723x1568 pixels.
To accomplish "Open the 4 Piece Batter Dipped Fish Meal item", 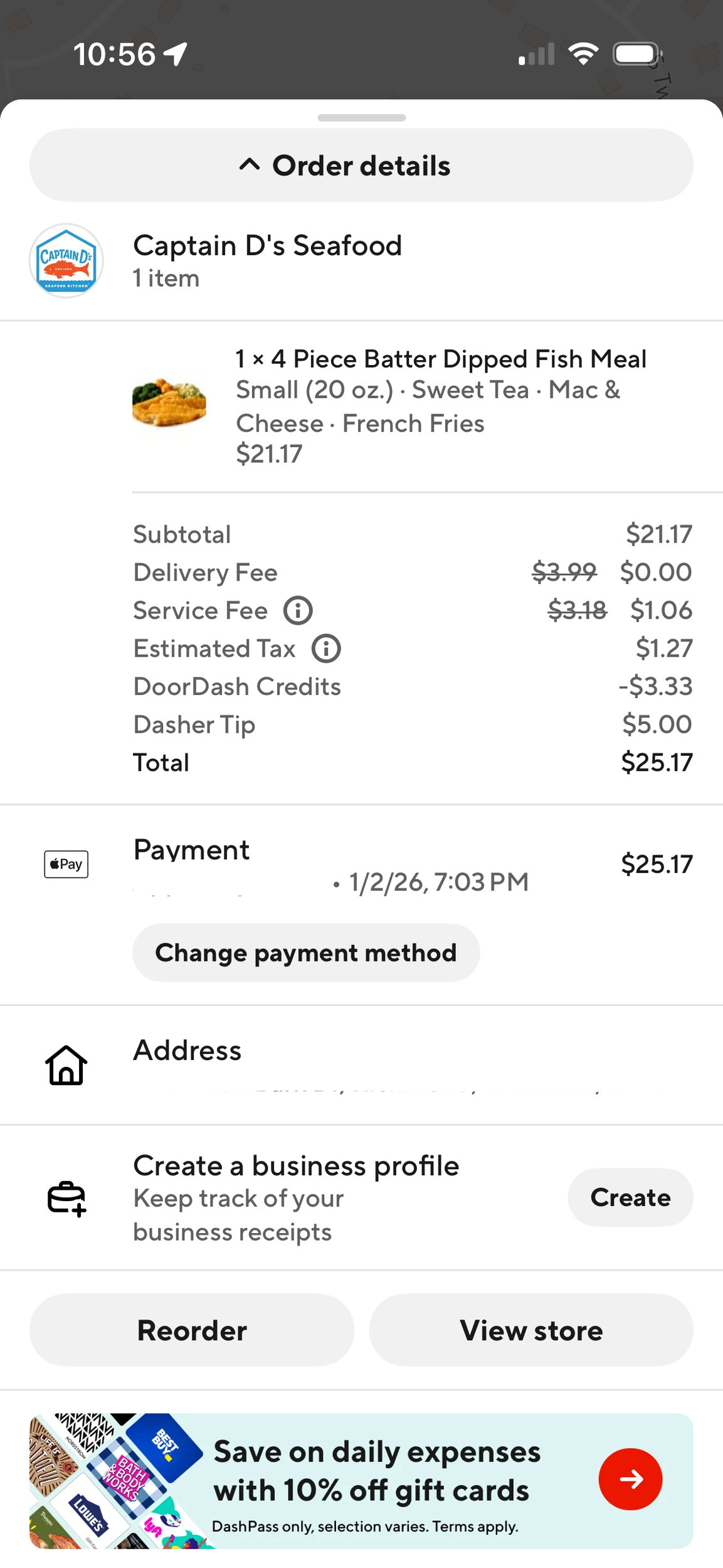I will click(441, 359).
